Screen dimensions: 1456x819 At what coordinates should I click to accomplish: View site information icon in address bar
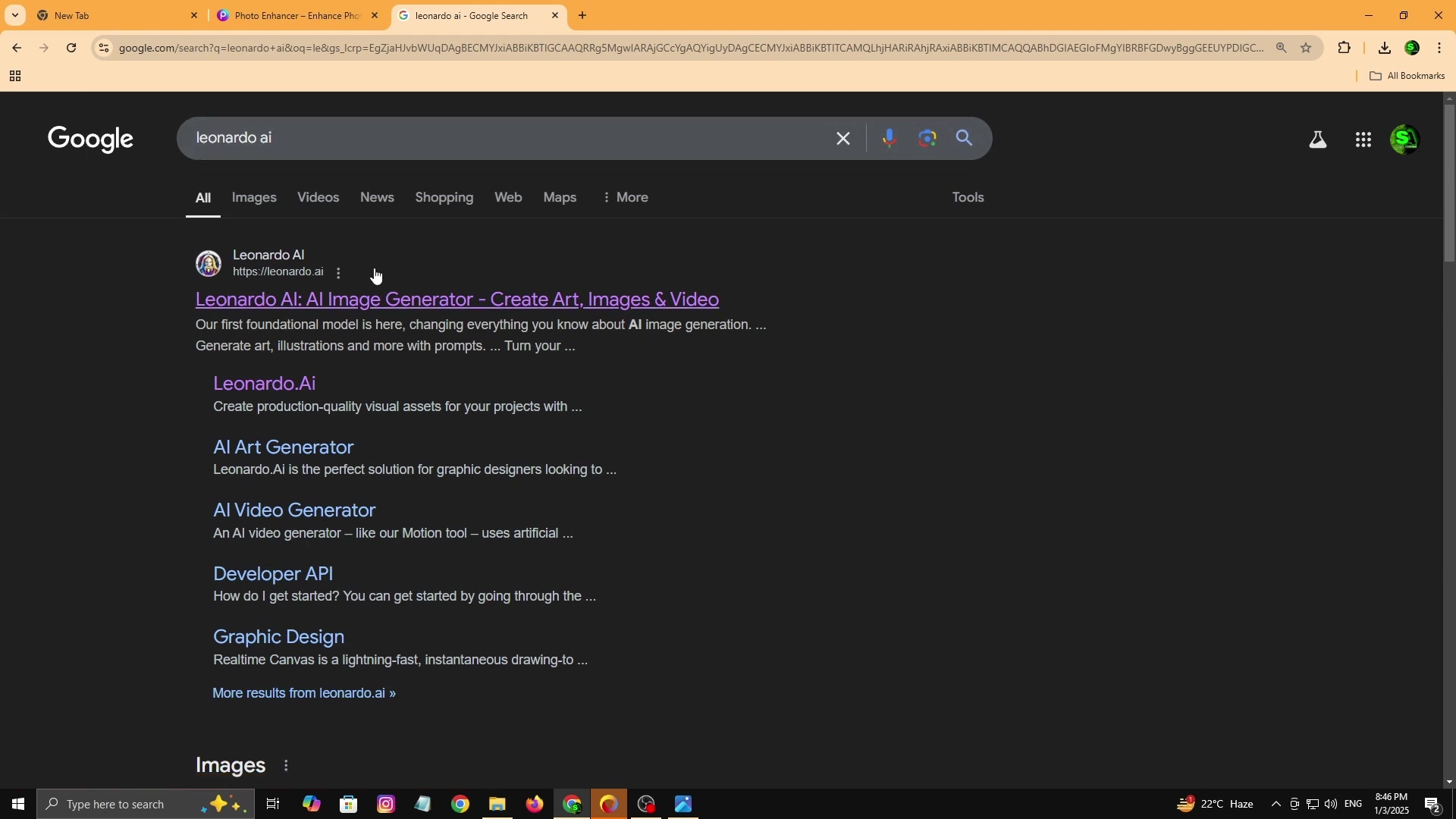pos(104,48)
